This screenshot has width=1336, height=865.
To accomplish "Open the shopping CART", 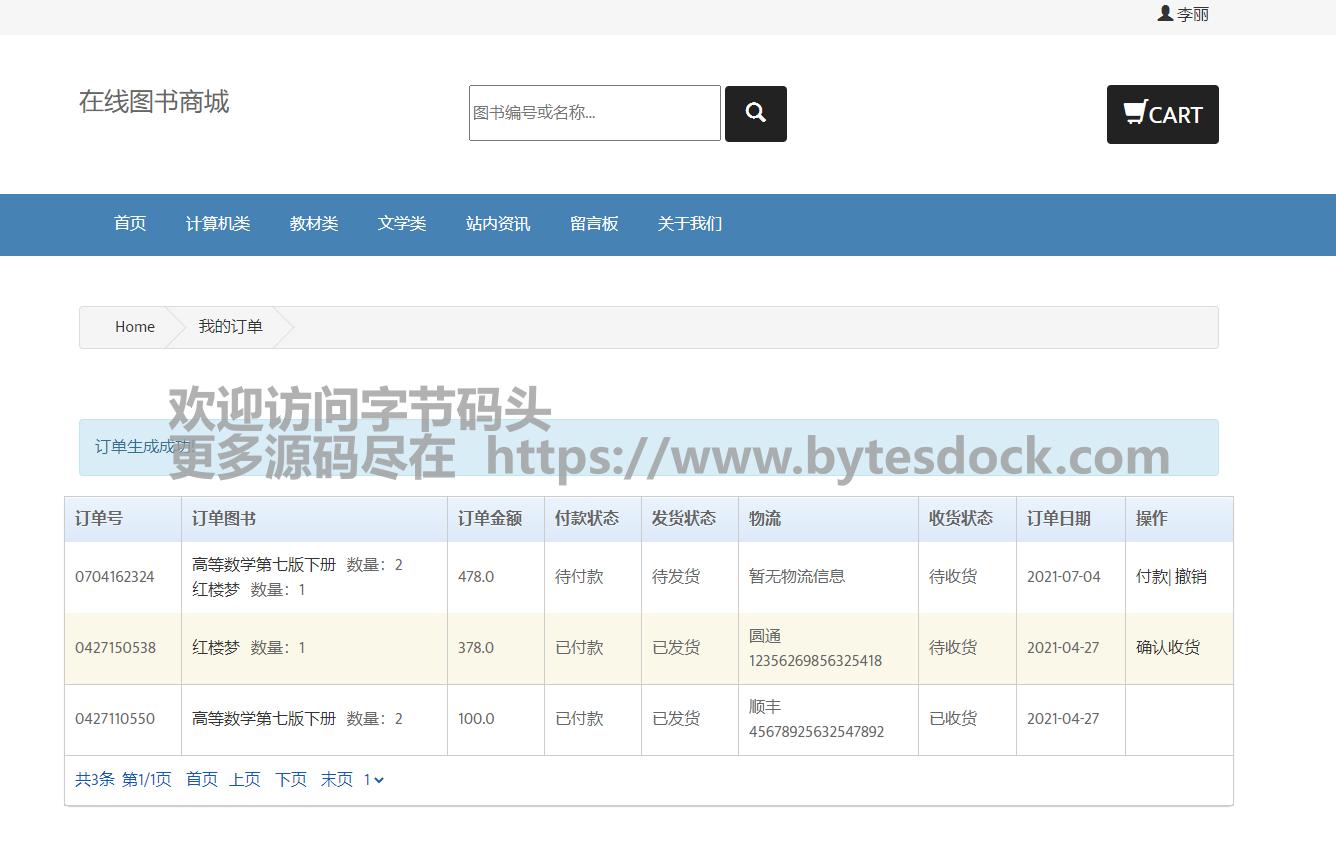I will [1162, 115].
